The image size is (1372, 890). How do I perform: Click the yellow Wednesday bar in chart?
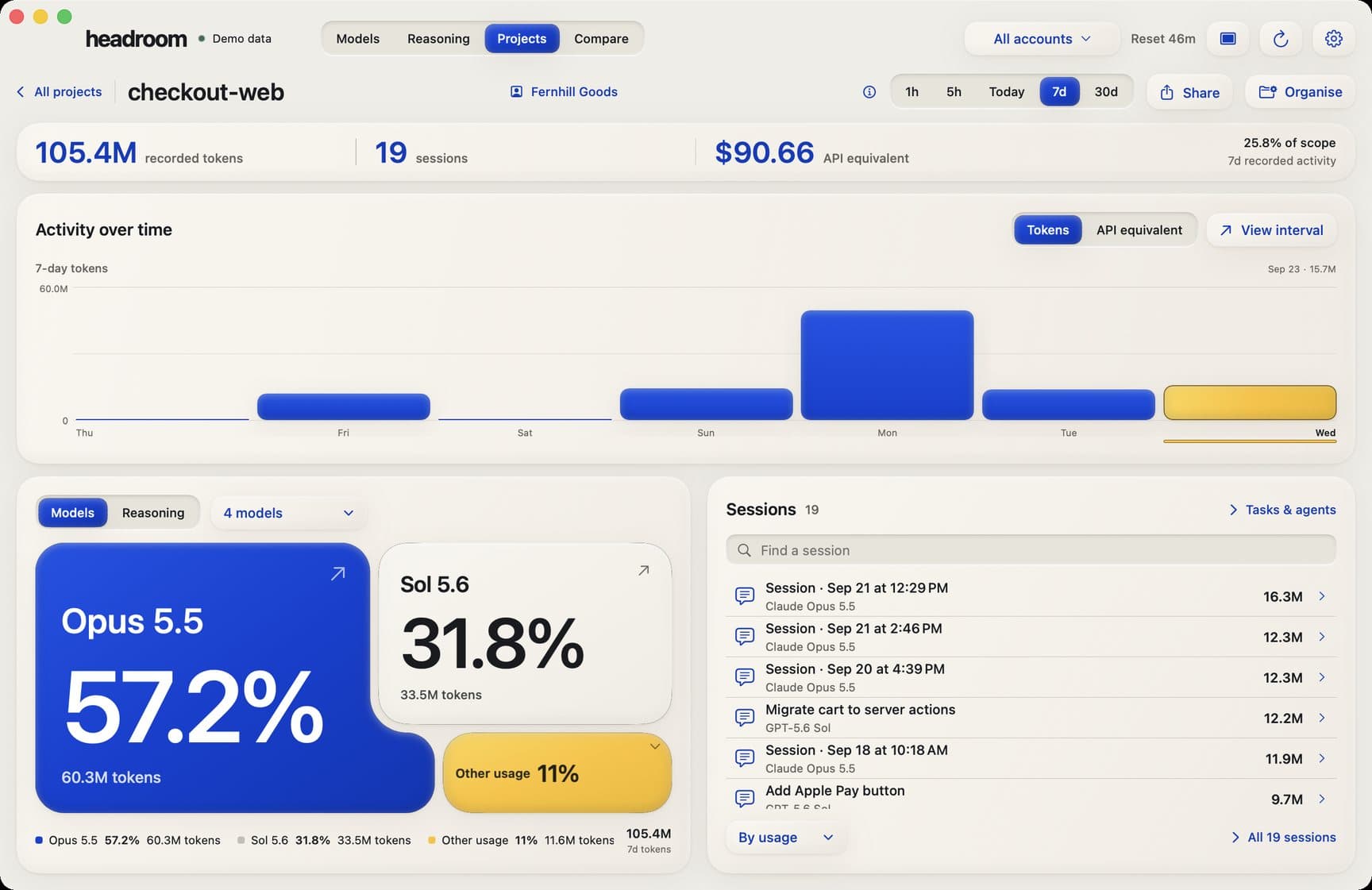point(1250,403)
